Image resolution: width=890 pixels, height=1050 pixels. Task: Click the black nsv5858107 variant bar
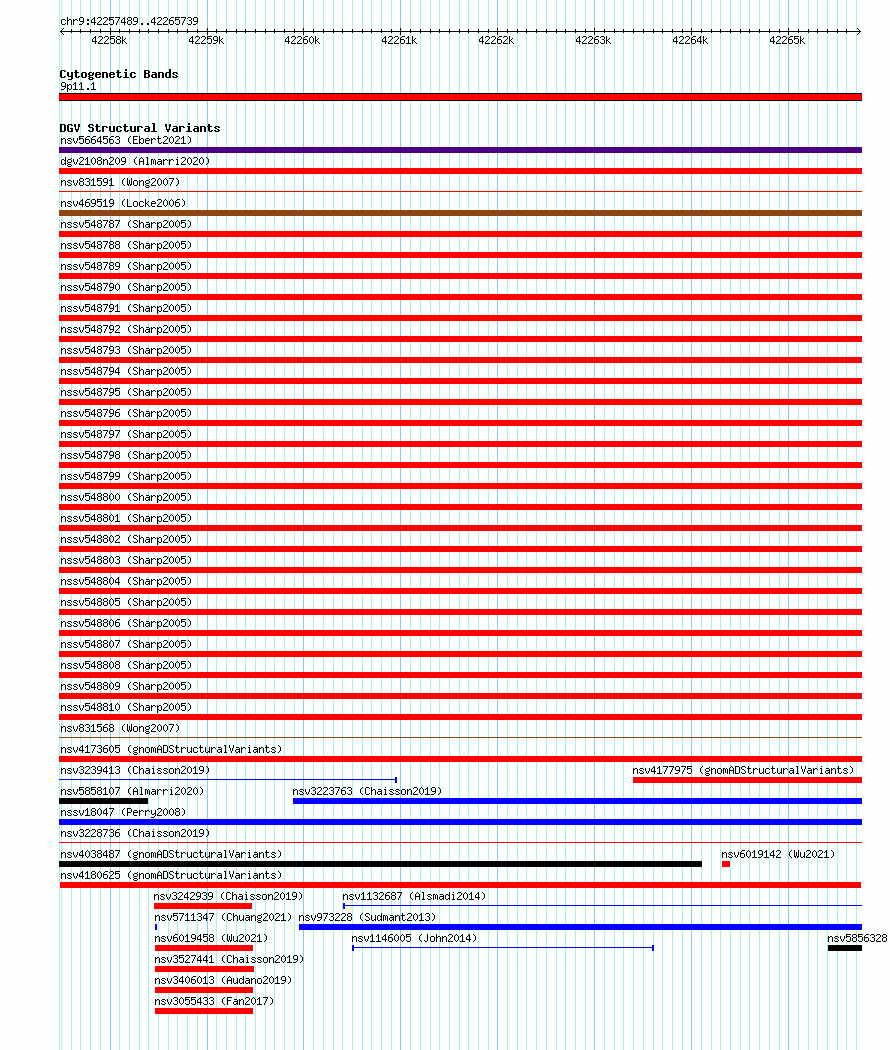(103, 801)
